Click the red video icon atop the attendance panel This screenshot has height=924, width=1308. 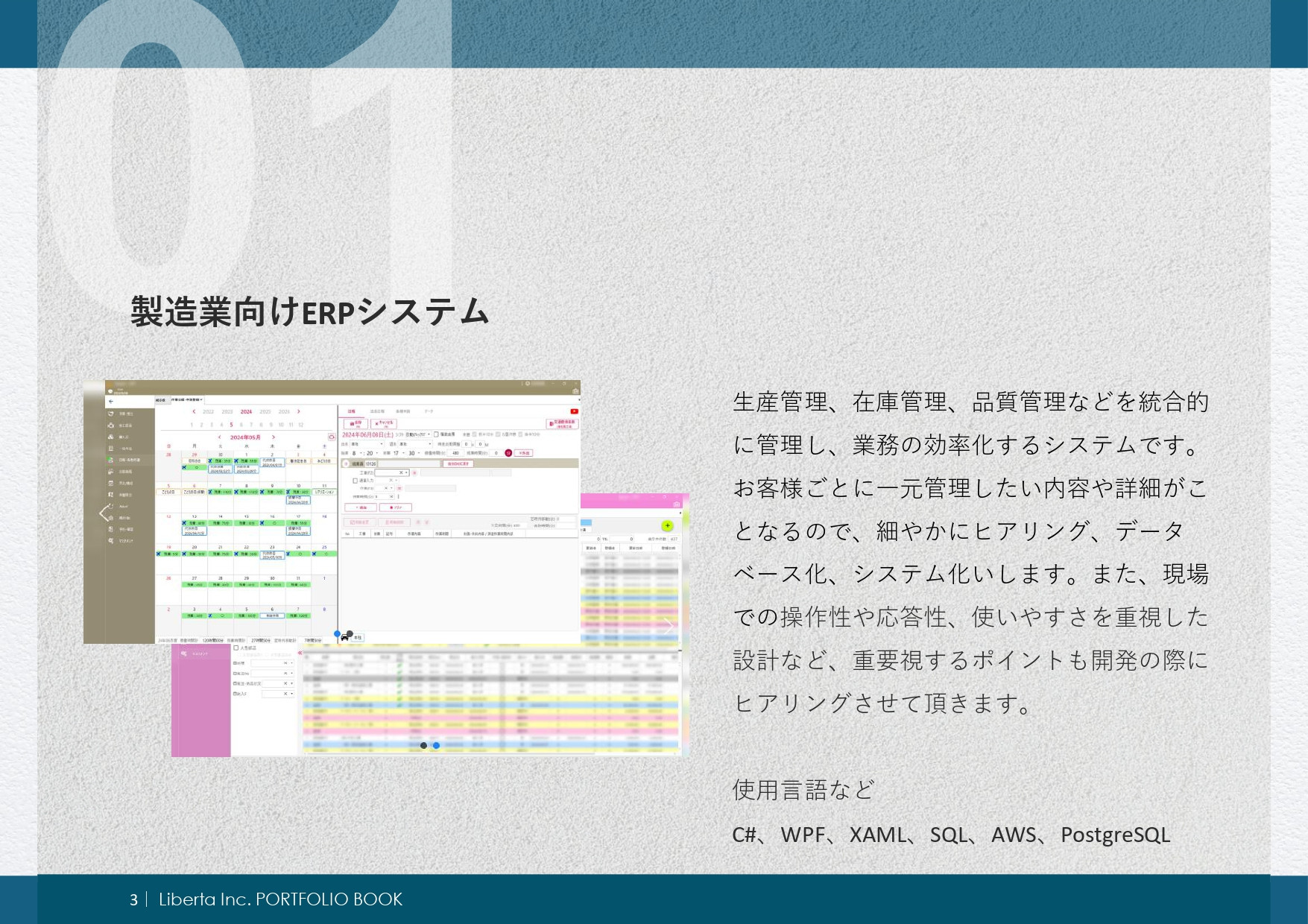574,411
